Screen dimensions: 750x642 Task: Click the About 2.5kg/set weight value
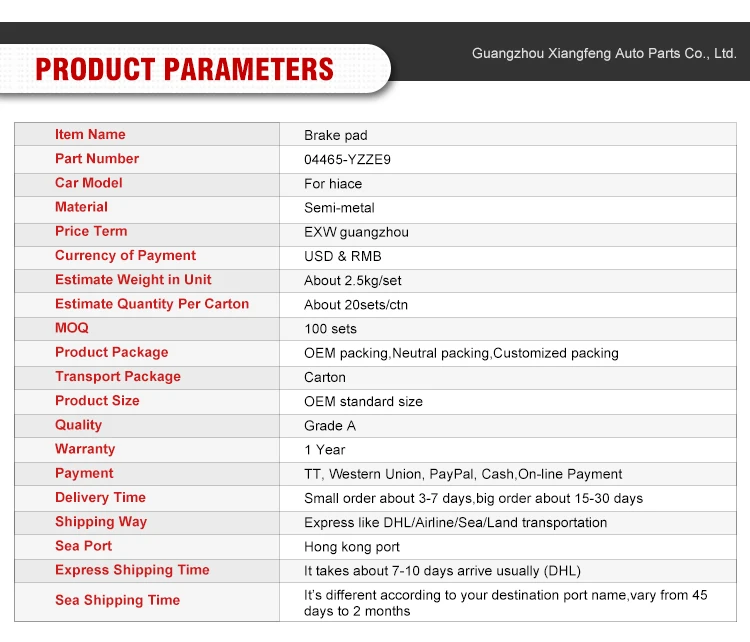[x=353, y=281]
